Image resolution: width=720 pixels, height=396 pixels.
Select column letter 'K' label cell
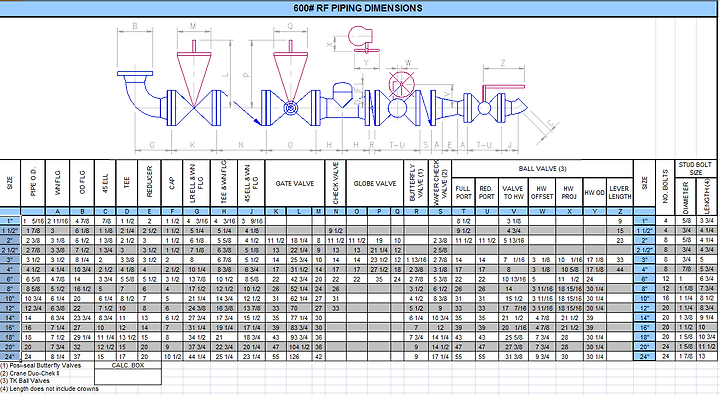(x=276, y=211)
